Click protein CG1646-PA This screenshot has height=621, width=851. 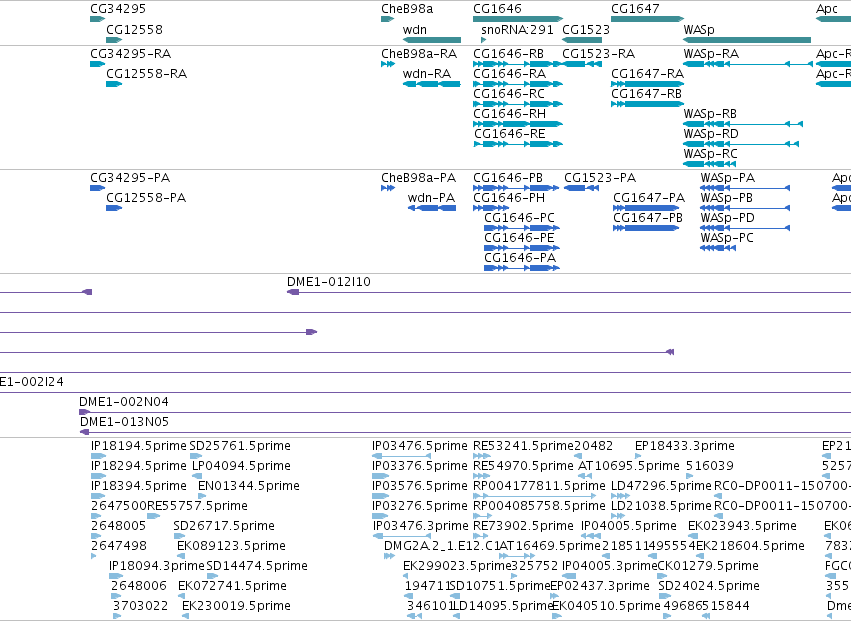(x=522, y=268)
